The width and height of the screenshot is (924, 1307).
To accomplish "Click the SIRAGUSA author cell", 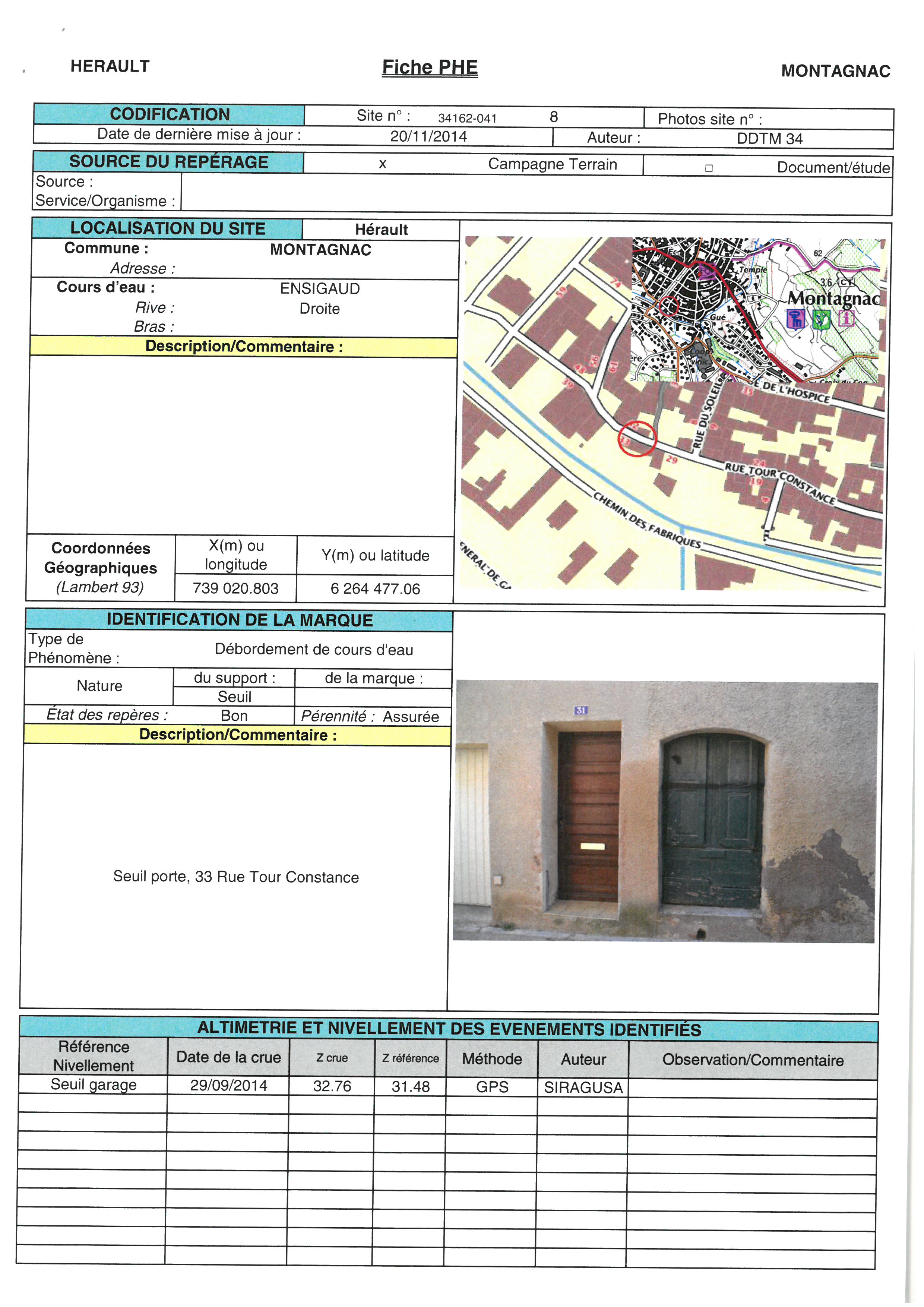I will 583,1088.
